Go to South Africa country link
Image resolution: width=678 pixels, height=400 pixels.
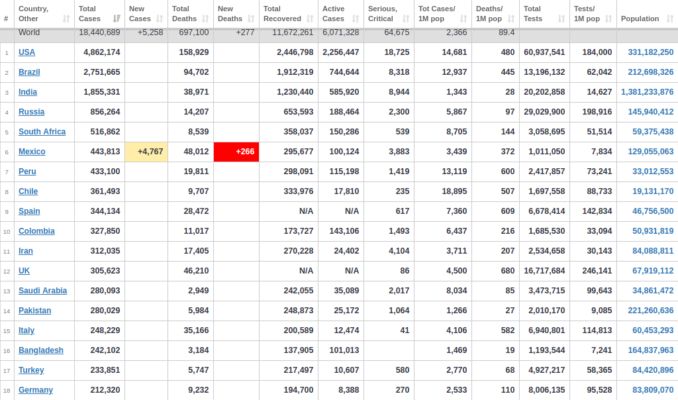click(43, 131)
